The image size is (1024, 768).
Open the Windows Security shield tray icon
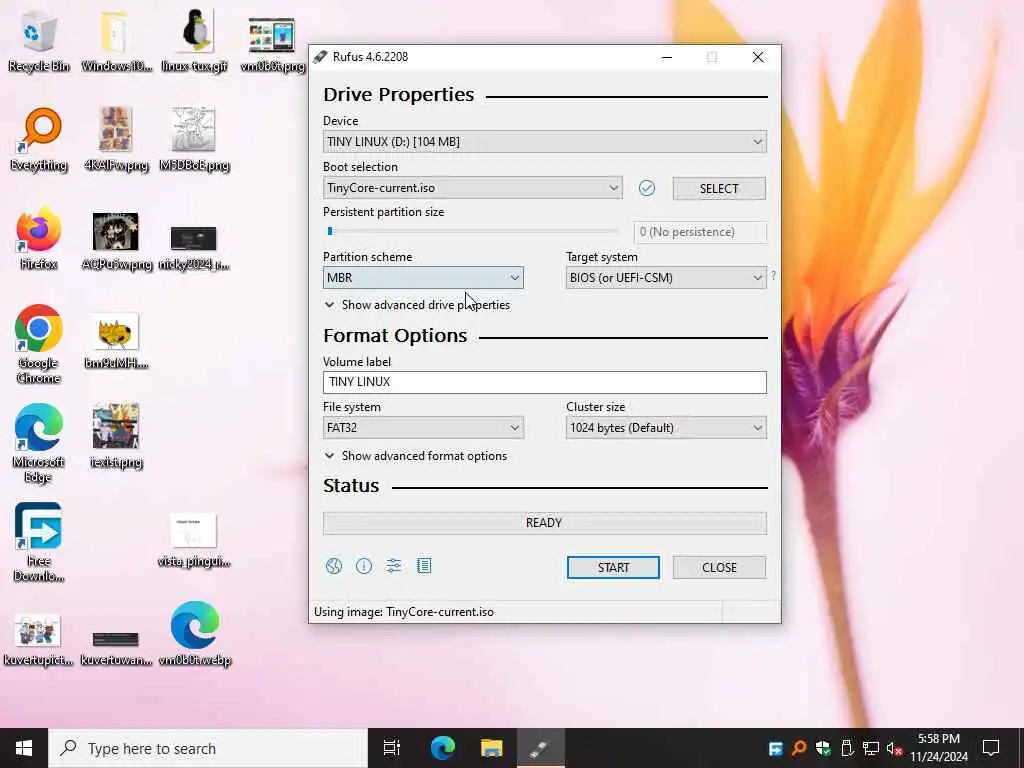pyautogui.click(x=823, y=748)
